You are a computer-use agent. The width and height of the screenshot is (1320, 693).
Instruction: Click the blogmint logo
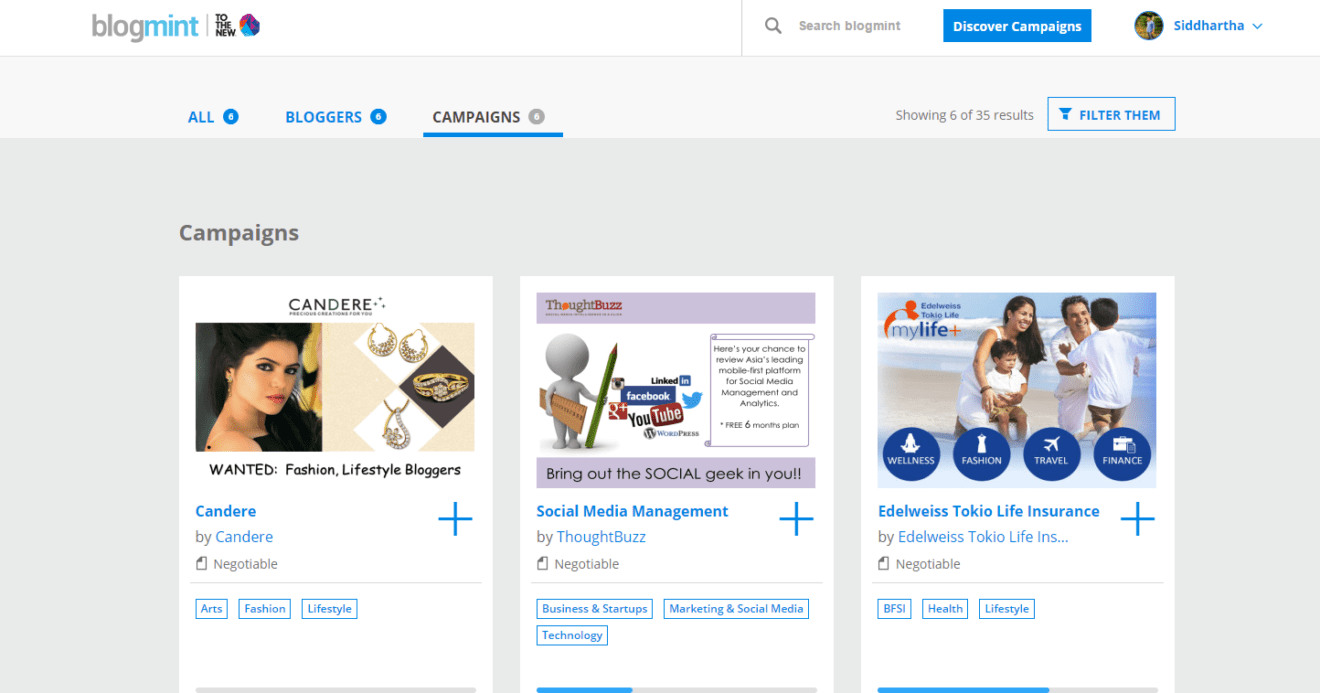click(x=146, y=26)
